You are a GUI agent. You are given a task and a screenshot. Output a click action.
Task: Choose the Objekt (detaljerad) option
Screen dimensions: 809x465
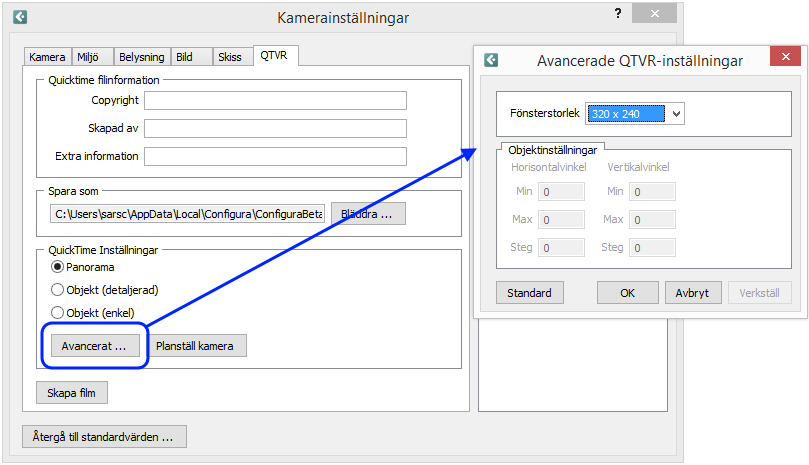(x=57, y=290)
